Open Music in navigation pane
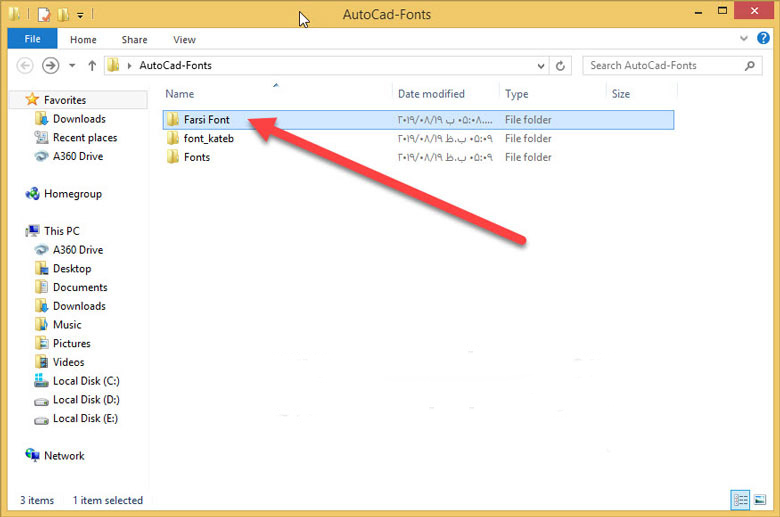This screenshot has height=517, width=780. click(67, 325)
